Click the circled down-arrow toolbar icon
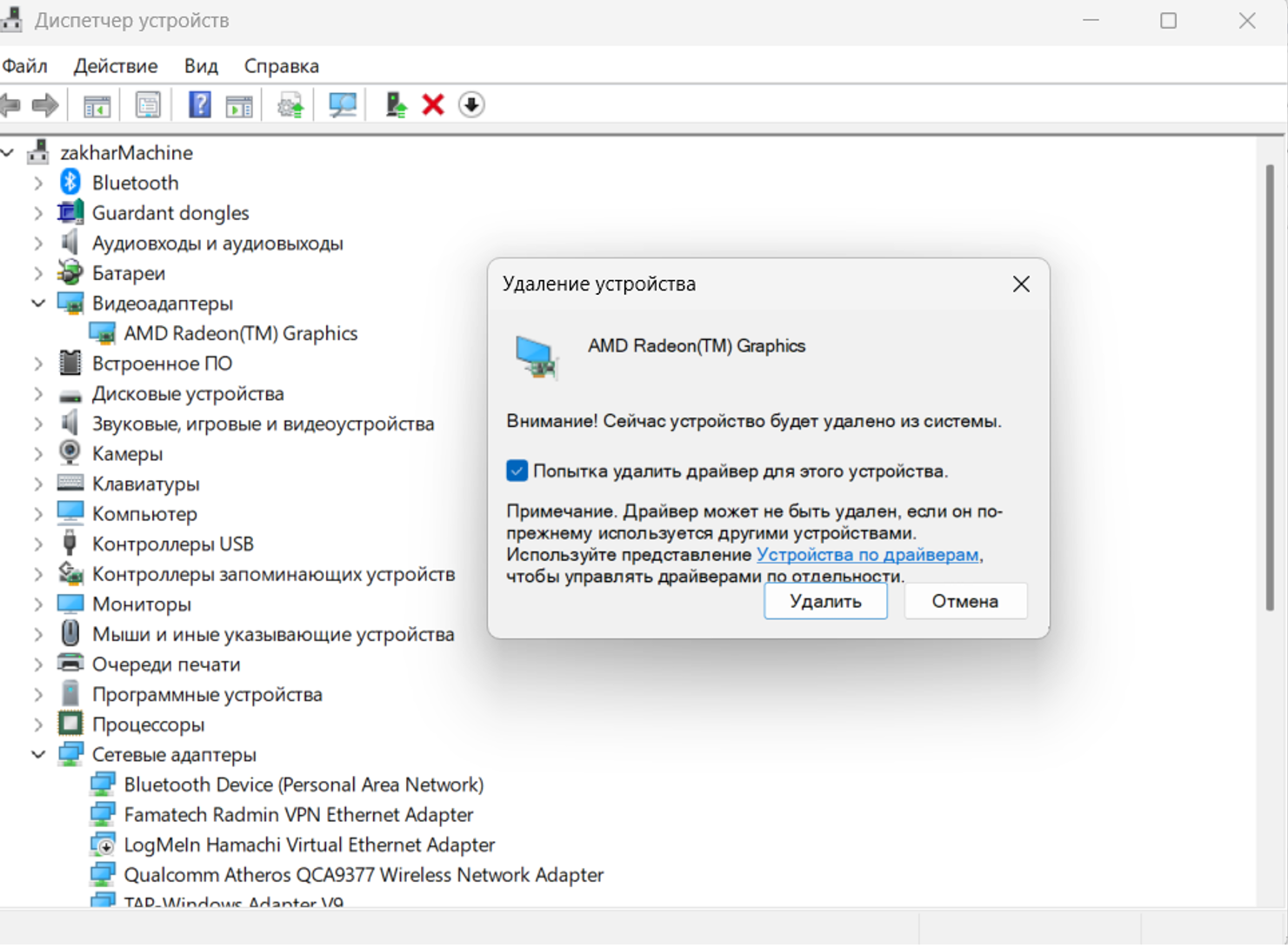Viewport: 1288px width, 948px height. (471, 105)
